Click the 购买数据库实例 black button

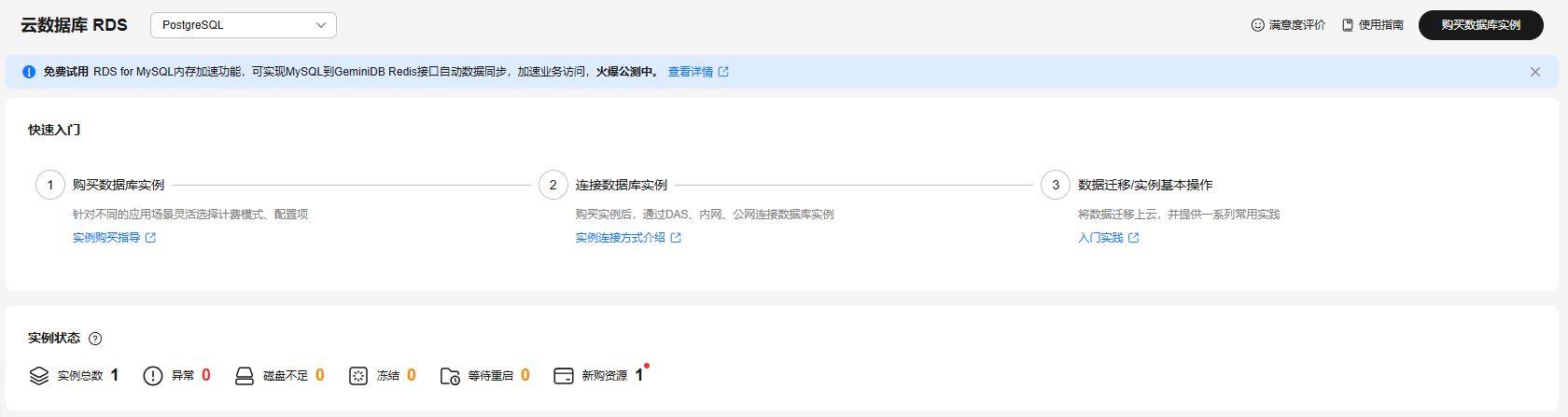pos(1480,25)
